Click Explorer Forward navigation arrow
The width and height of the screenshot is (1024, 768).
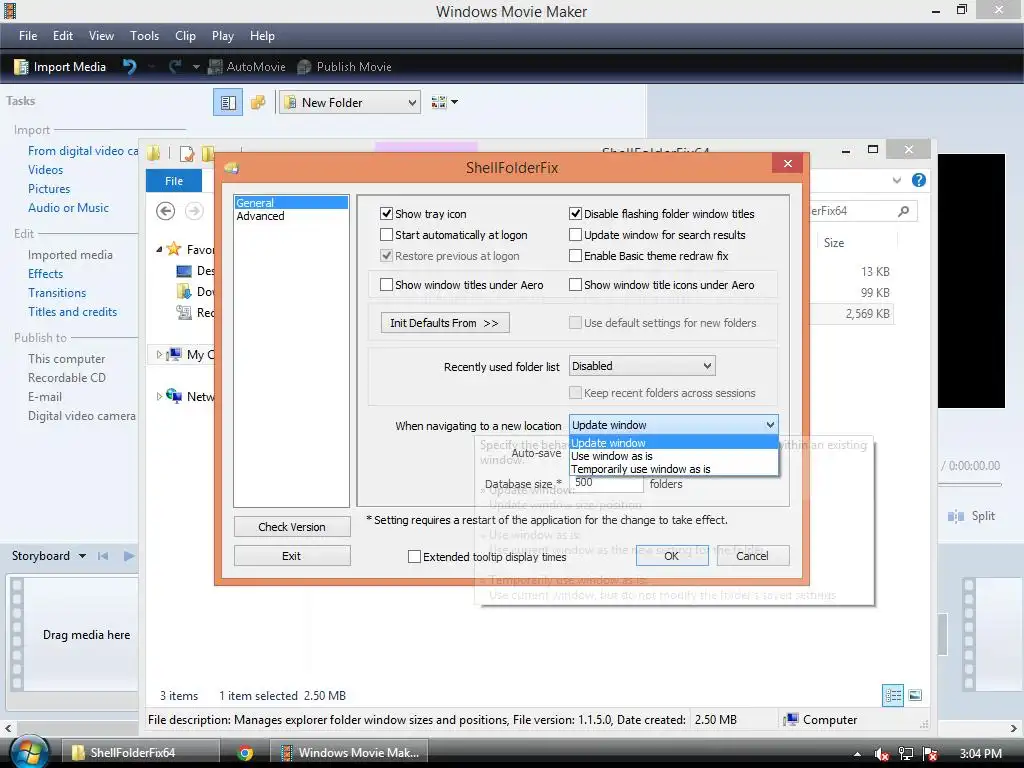[194, 211]
